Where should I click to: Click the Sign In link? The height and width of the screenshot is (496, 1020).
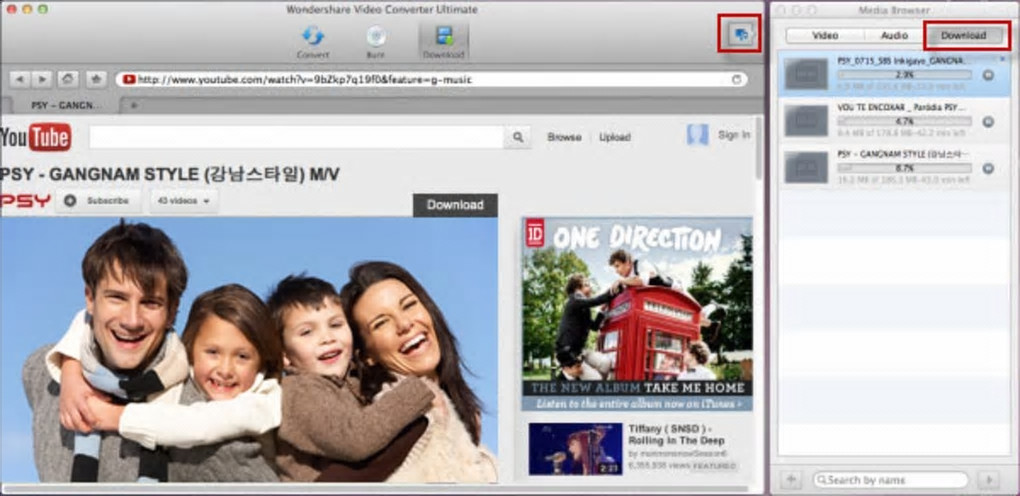click(734, 135)
